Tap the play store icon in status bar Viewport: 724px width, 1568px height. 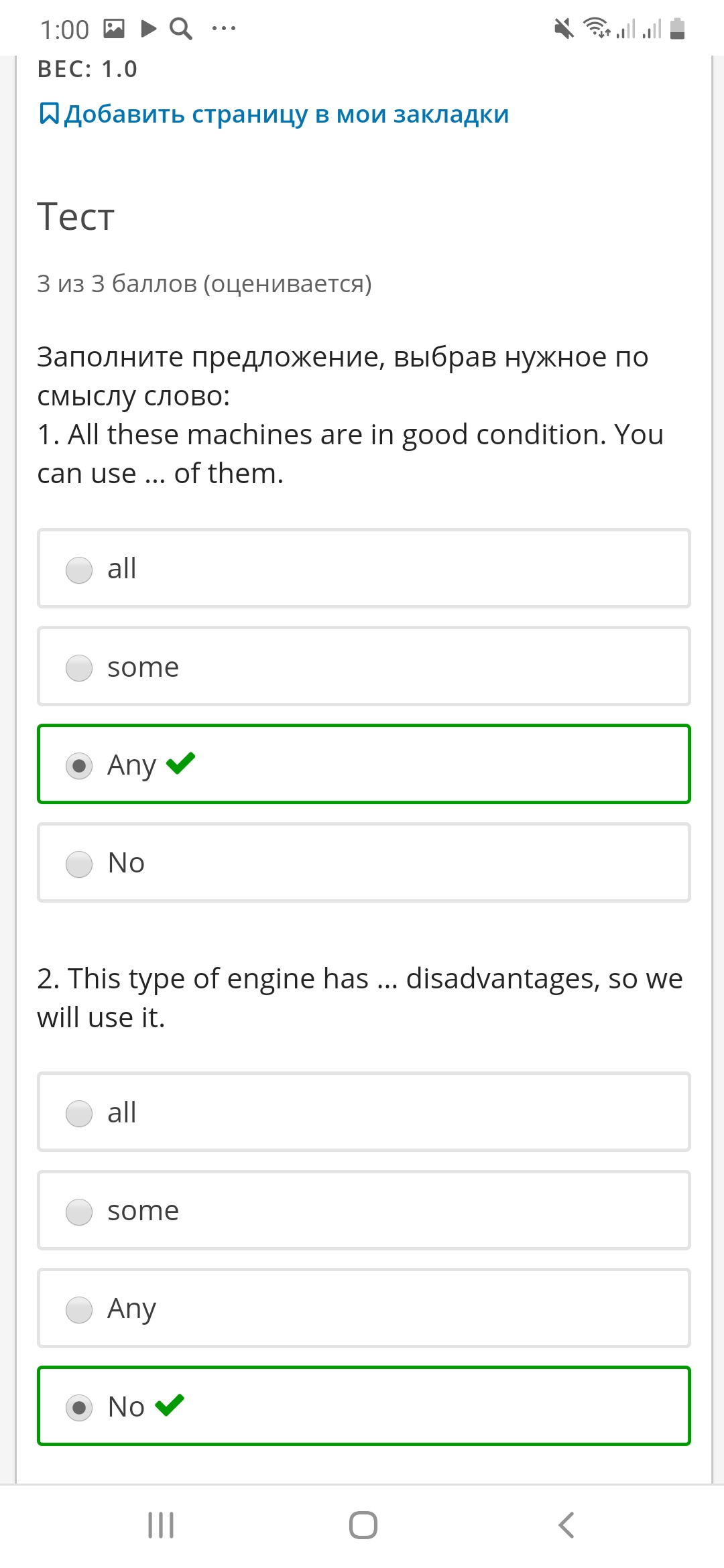tap(149, 28)
